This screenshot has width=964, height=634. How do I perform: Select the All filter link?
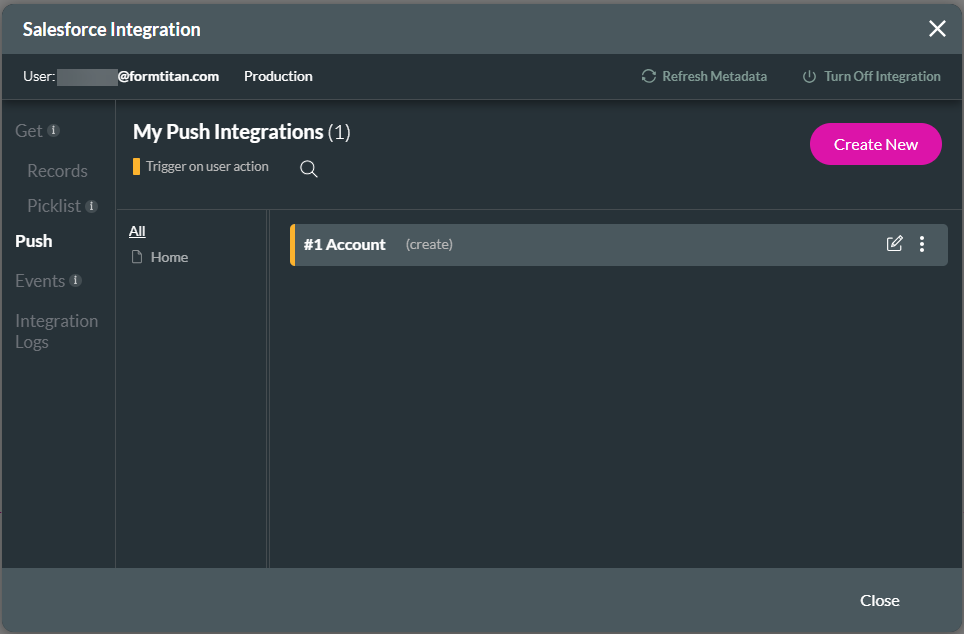click(137, 230)
